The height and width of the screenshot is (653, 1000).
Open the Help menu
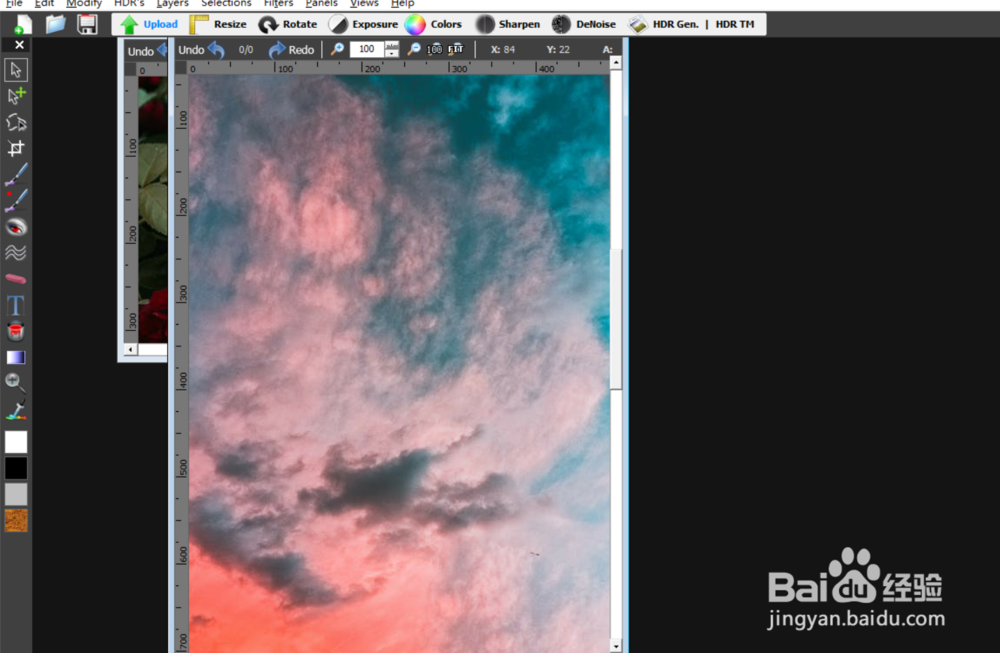[402, 4]
